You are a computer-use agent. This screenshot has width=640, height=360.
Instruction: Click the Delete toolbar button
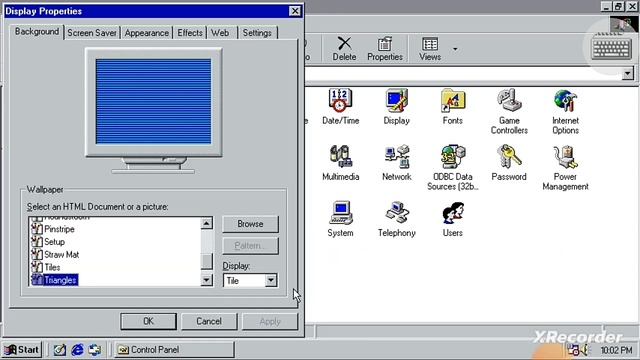344,49
